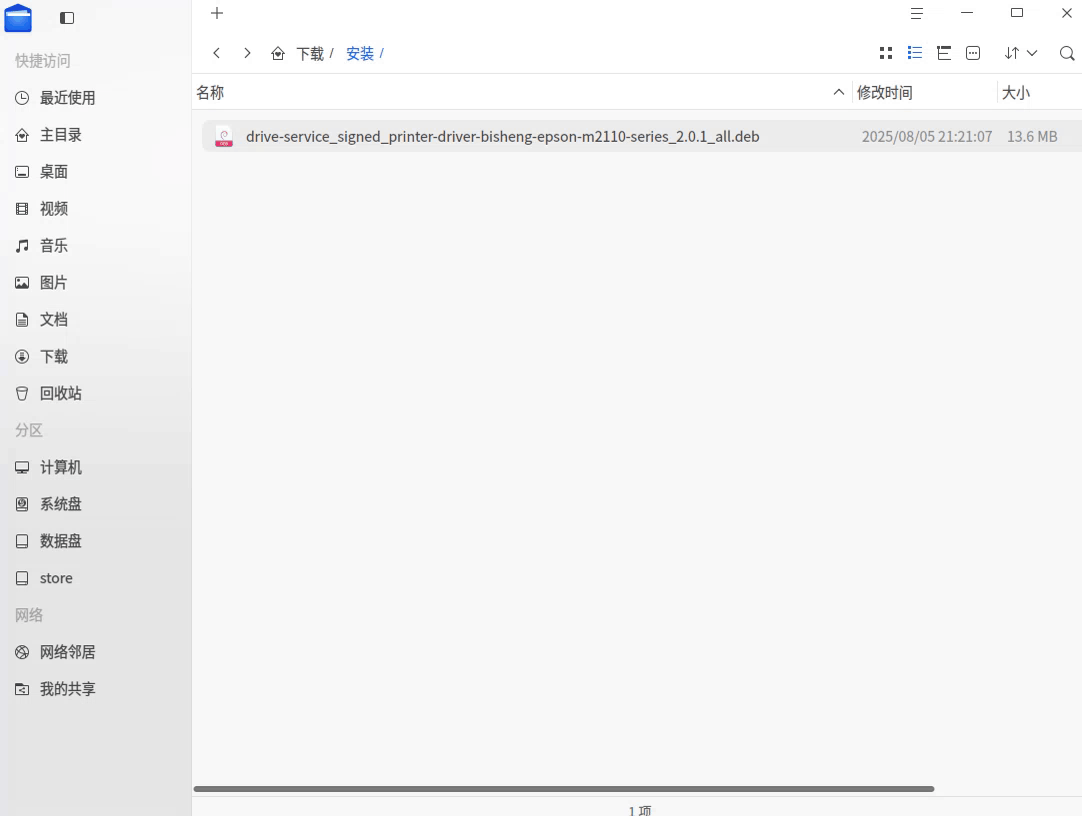The height and width of the screenshot is (816, 1082).
Task: Click the home icon in path bar
Action: tap(278, 53)
